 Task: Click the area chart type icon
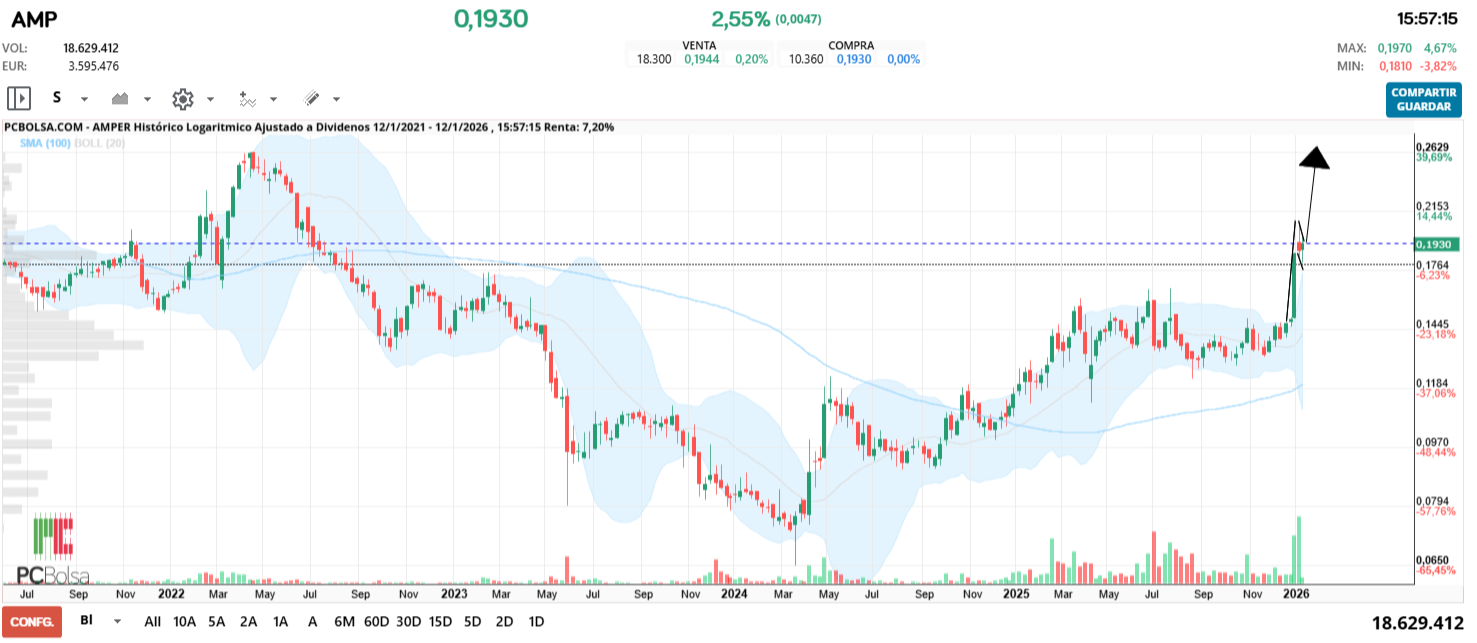[121, 98]
